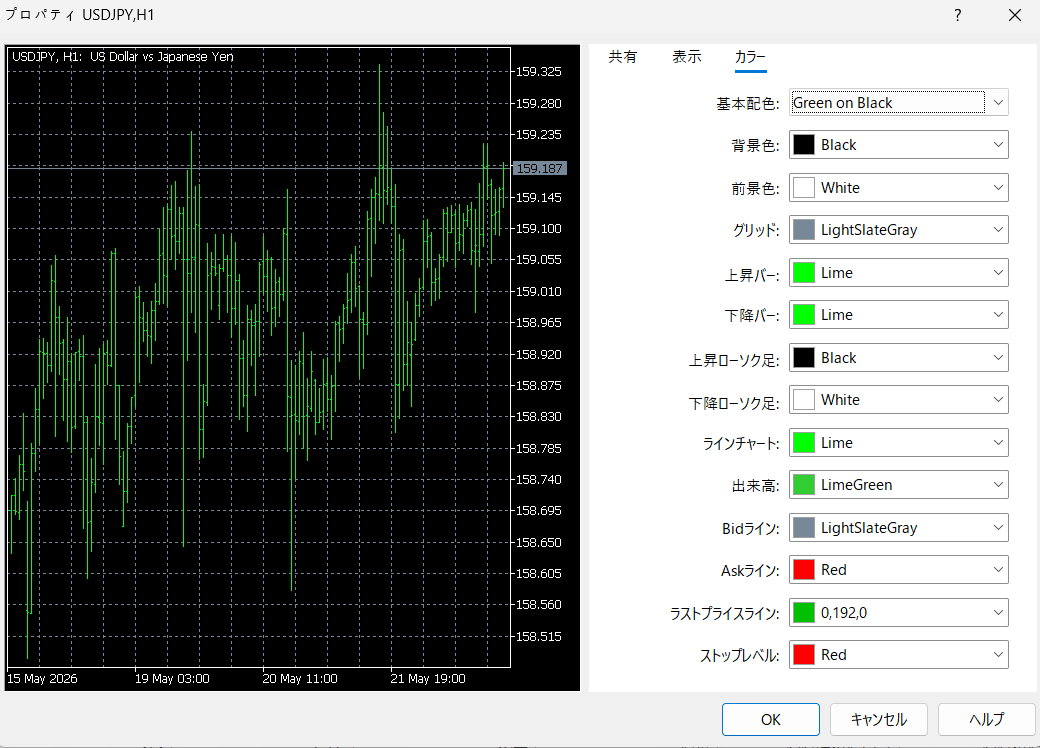
Task: Close the プロパティ dialog with X
Action: click(x=1015, y=15)
